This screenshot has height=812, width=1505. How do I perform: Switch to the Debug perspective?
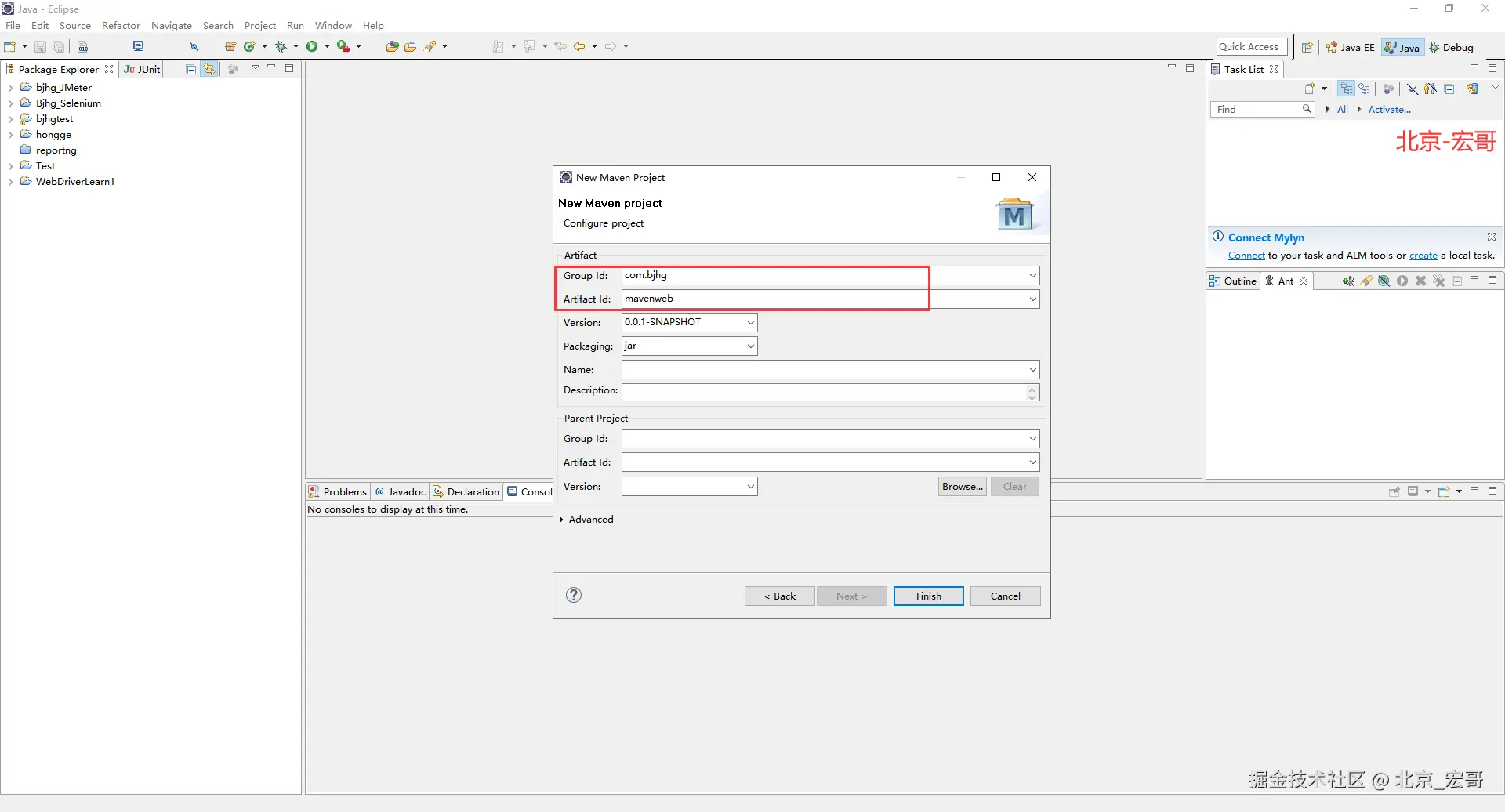(x=1451, y=48)
